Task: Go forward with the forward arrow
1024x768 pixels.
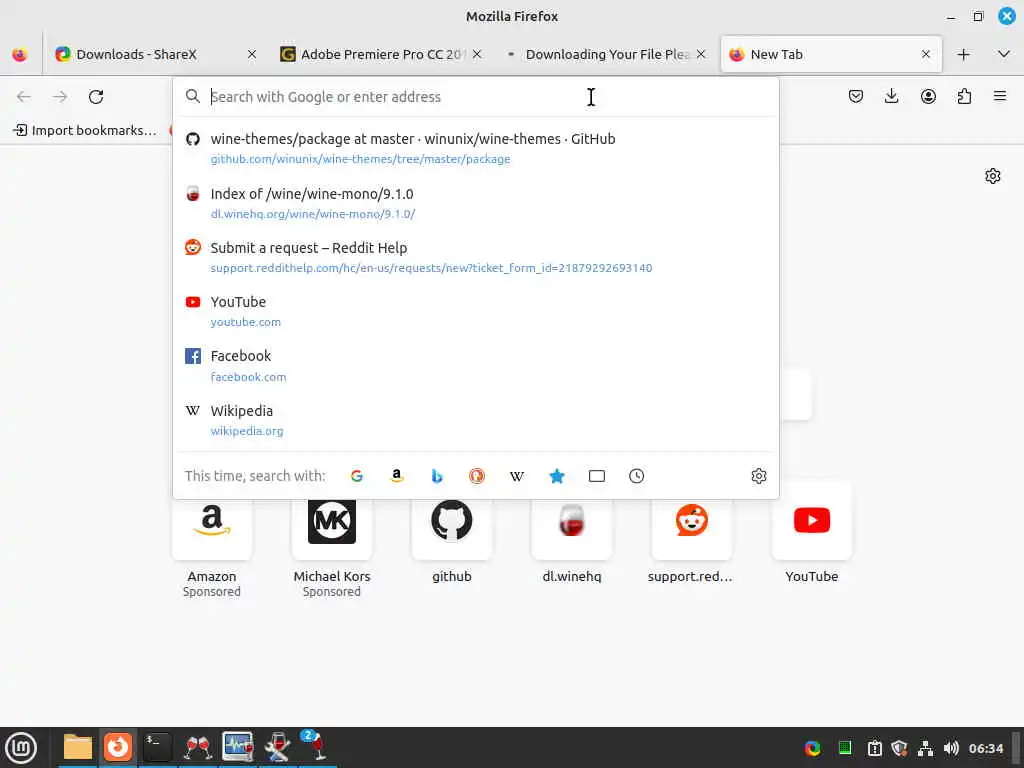Action: [x=60, y=97]
